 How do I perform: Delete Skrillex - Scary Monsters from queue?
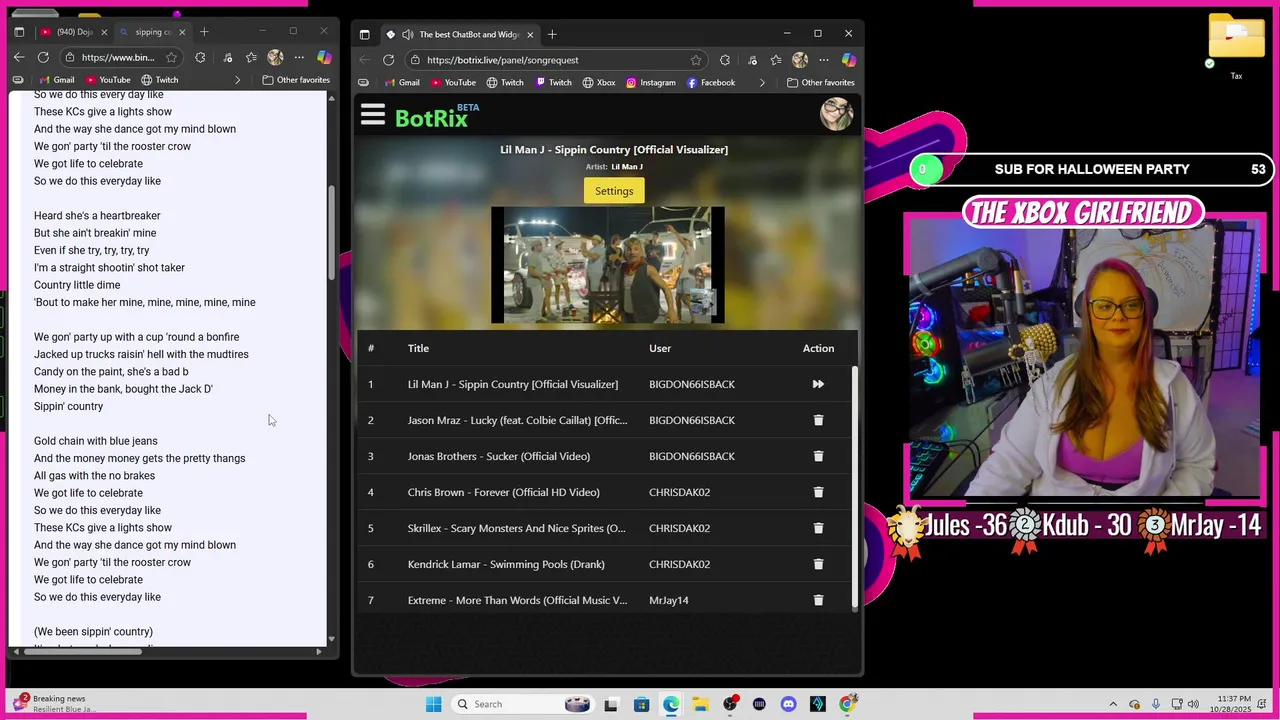[818, 528]
